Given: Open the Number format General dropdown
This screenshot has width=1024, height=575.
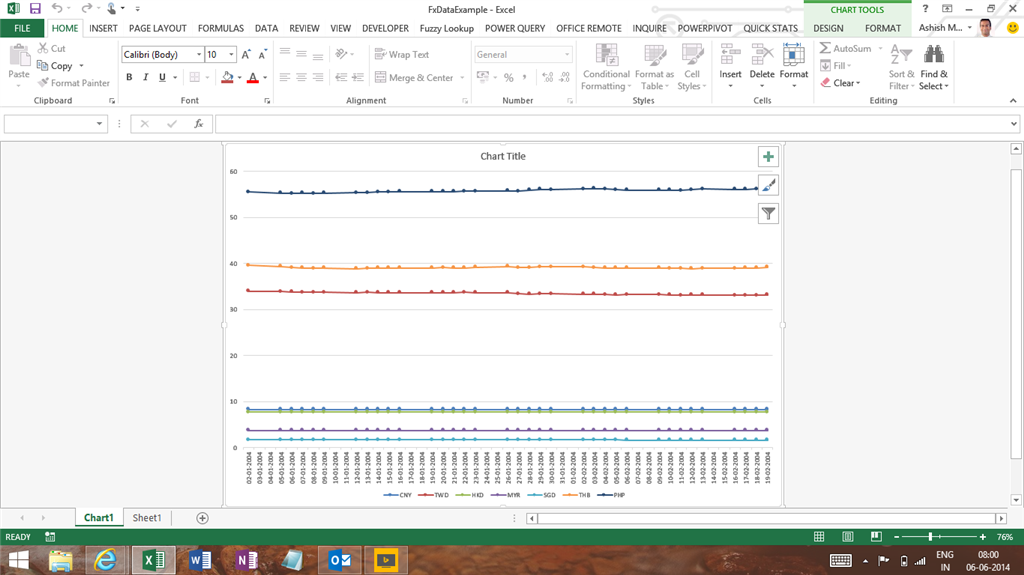Looking at the screenshot, I should pos(567,54).
